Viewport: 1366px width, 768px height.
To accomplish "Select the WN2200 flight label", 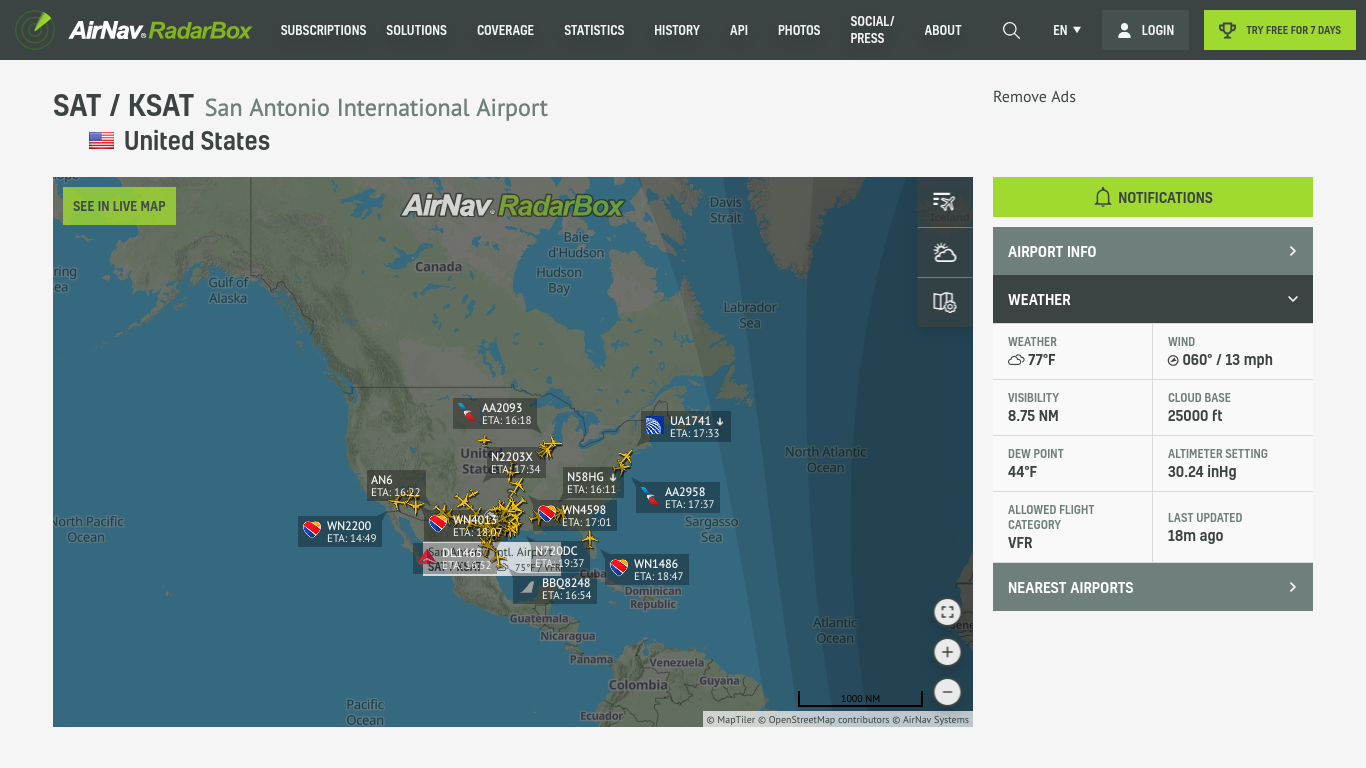I will click(340, 532).
